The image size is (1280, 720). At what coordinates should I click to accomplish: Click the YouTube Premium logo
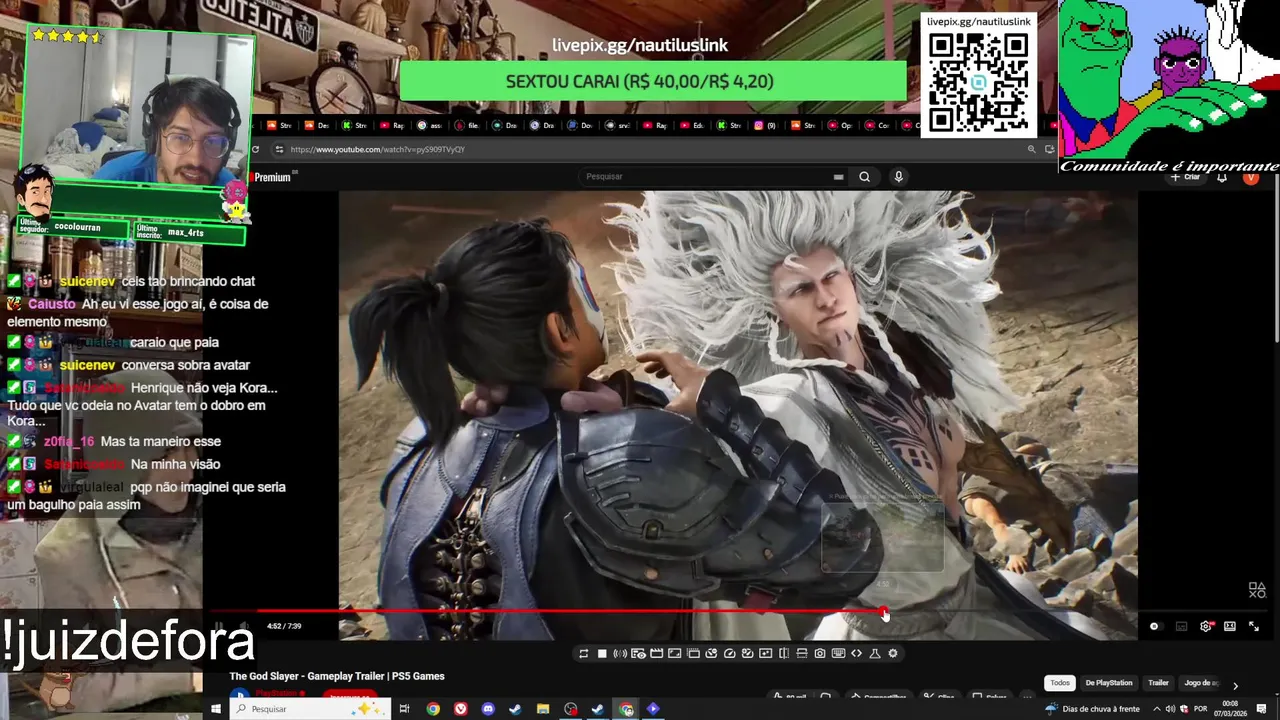[271, 177]
